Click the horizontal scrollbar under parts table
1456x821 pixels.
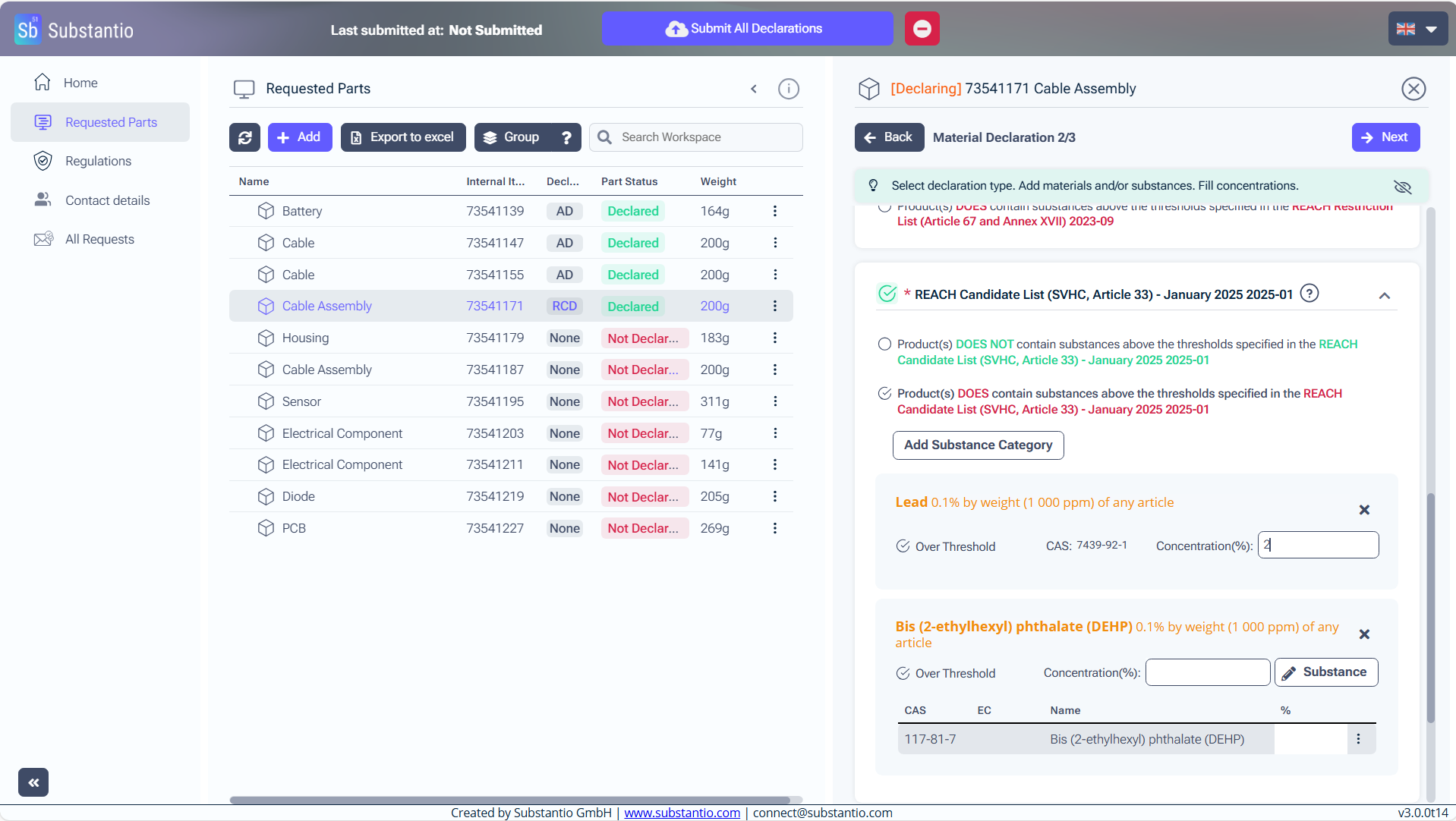509,800
